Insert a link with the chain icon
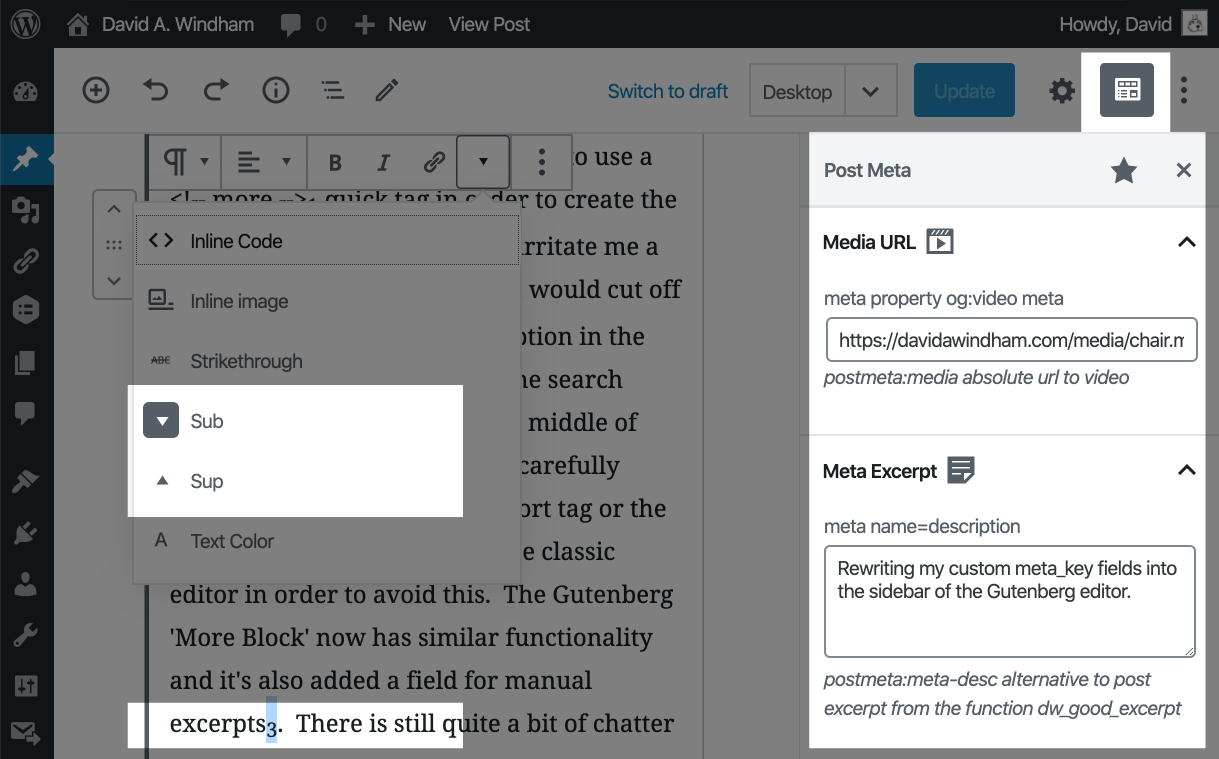1219x759 pixels. click(433, 162)
